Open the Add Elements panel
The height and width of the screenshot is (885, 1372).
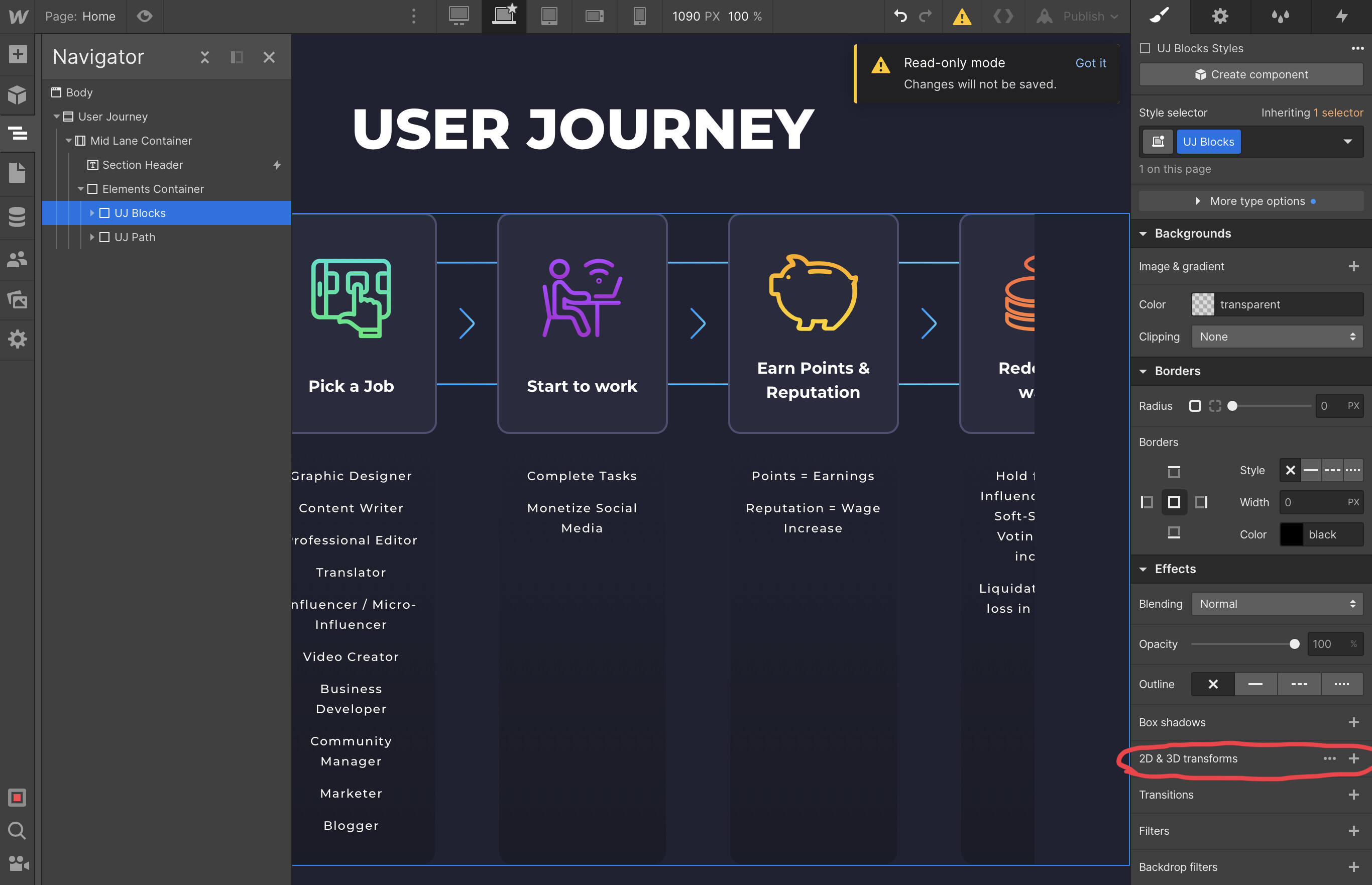(17, 55)
